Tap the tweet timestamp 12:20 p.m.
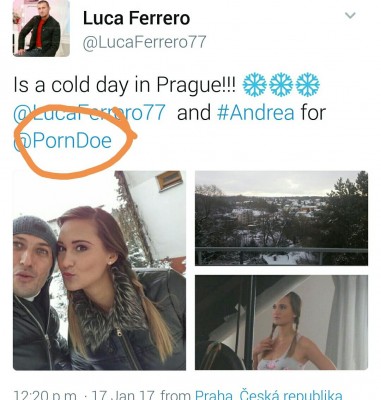This screenshot has width=381, height=400. 45,395
